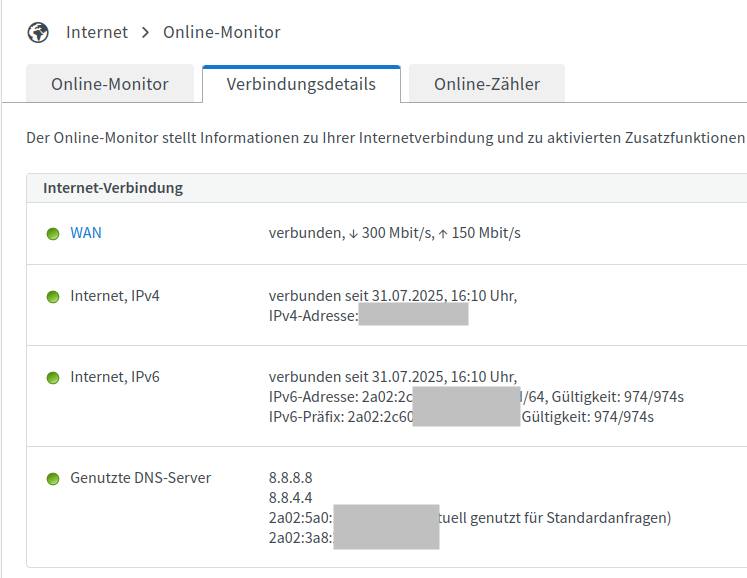This screenshot has width=747, height=578.
Task: Open the Online-Zähler tab
Action: (486, 84)
